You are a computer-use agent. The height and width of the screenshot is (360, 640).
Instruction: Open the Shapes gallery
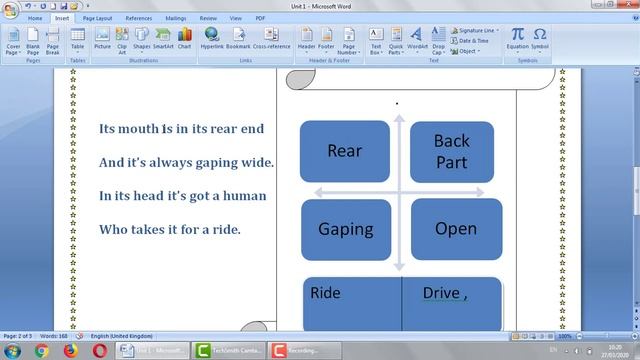point(142,41)
